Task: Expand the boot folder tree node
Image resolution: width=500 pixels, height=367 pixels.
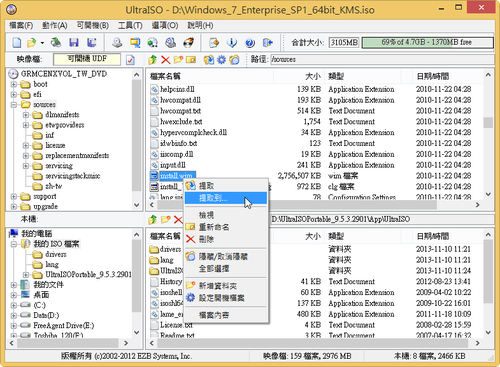Action: tap(14, 84)
